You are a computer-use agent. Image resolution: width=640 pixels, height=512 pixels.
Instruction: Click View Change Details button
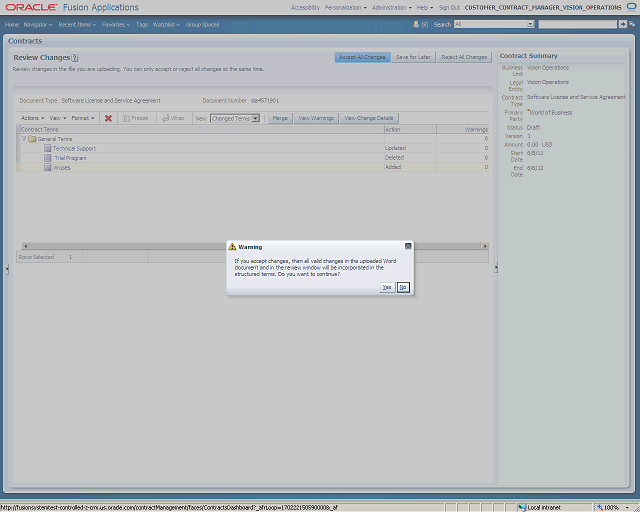pyautogui.click(x=369, y=118)
